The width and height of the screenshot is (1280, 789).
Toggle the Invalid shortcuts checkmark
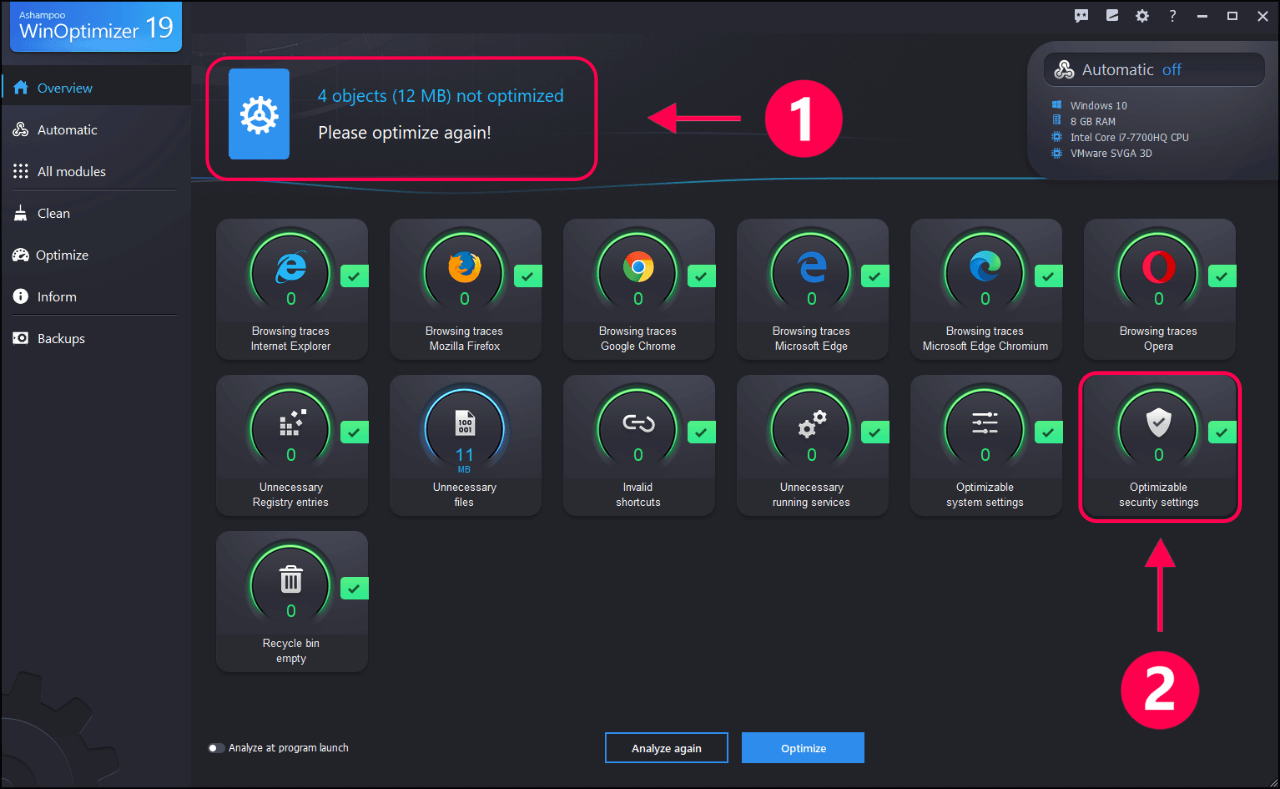click(702, 432)
